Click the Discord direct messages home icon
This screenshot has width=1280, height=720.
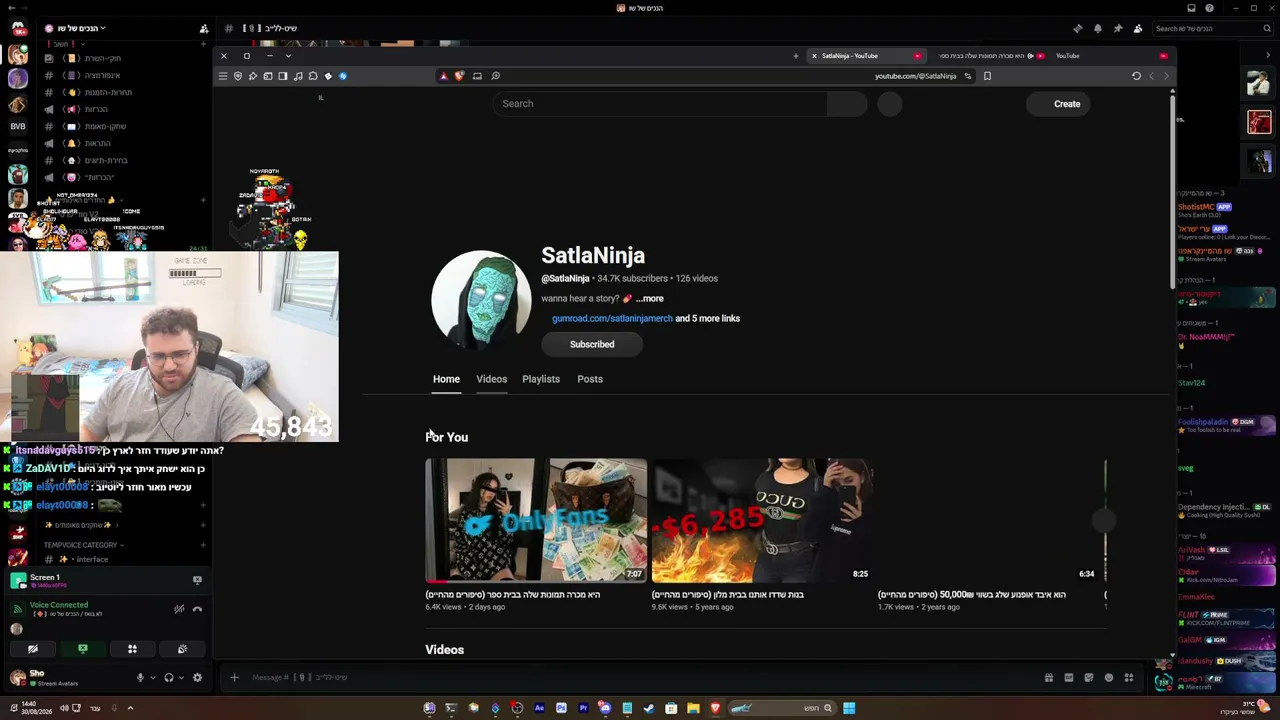point(18,29)
